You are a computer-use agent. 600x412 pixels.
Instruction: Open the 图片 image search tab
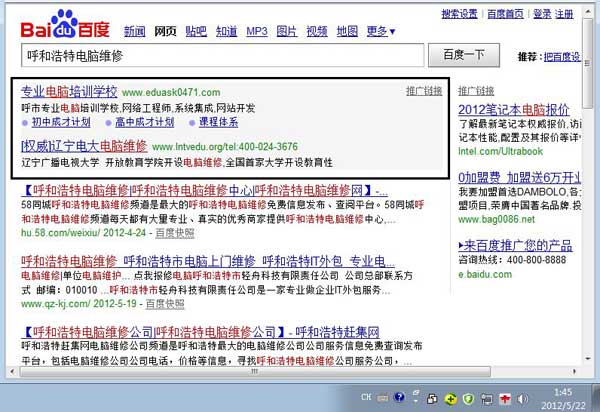tap(287, 31)
